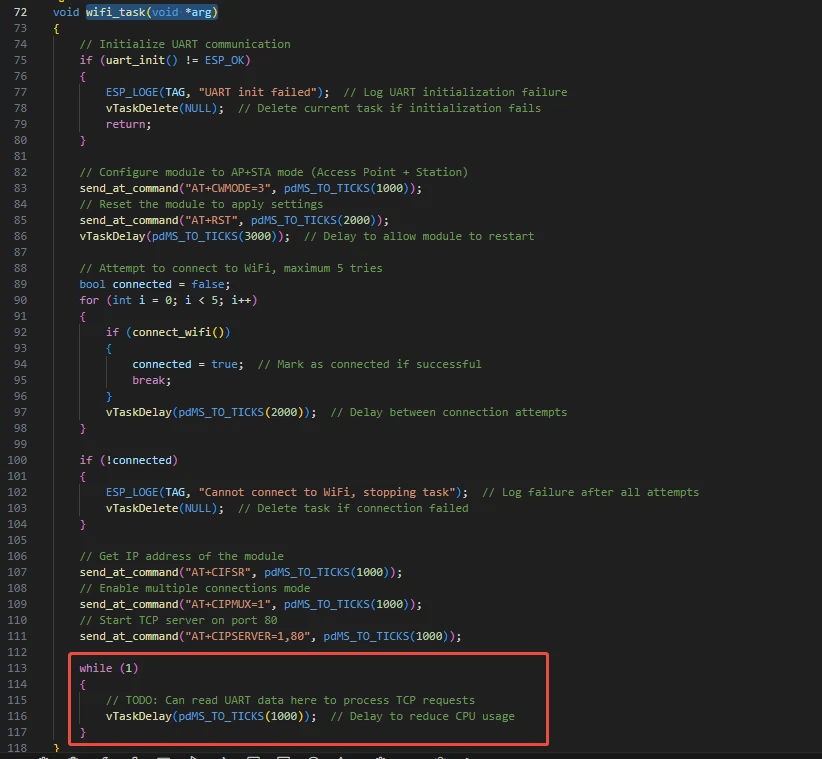This screenshot has height=759, width=822.
Task: Click line number 116 in the gutter
Action: pos(20,716)
